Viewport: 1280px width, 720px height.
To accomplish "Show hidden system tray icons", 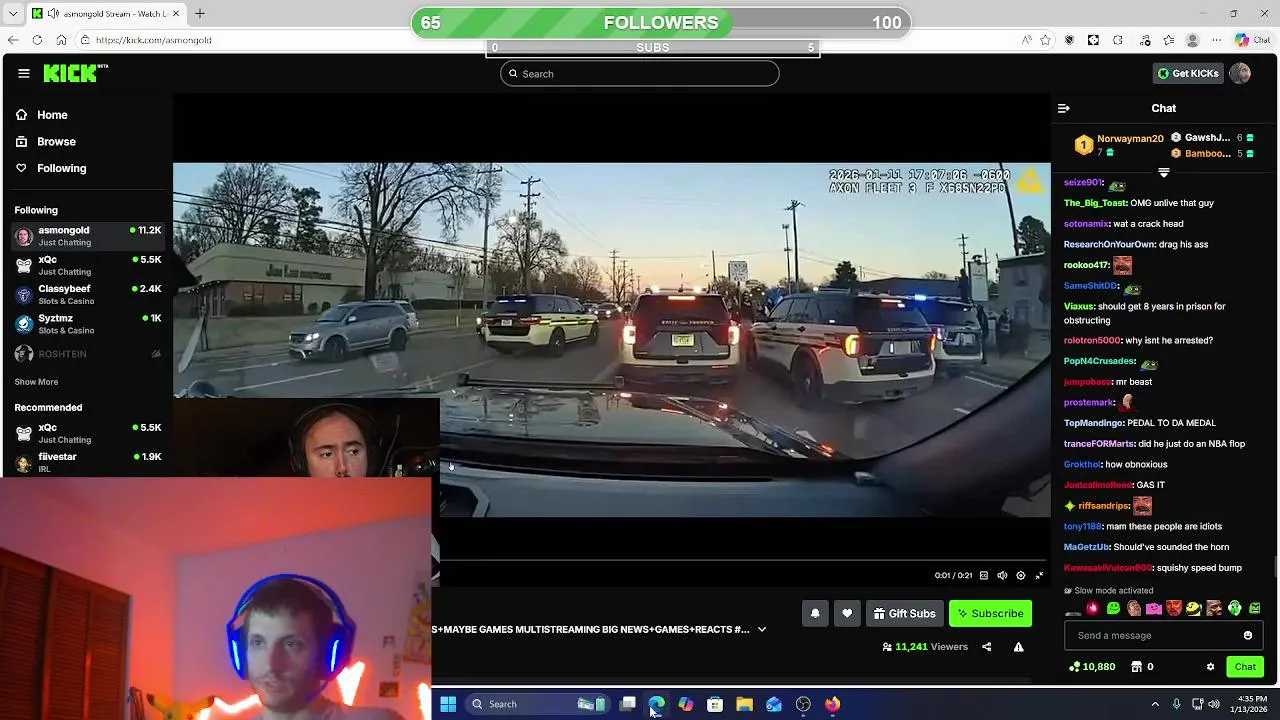I will tap(1155, 704).
